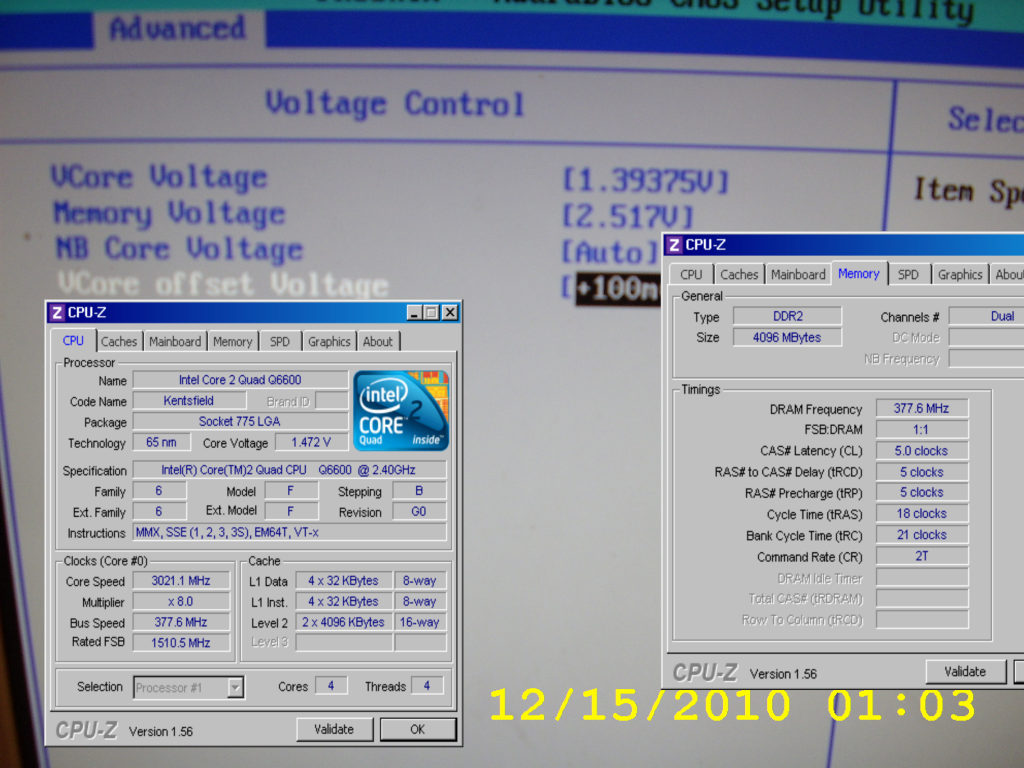
Task: Click the Bus Speed value in Clocks group
Action: 181,622
